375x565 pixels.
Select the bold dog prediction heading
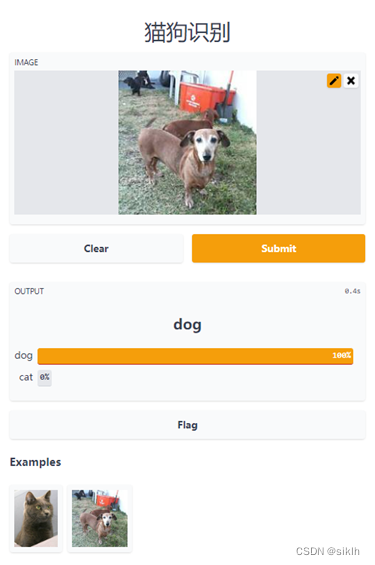pyautogui.click(x=187, y=324)
